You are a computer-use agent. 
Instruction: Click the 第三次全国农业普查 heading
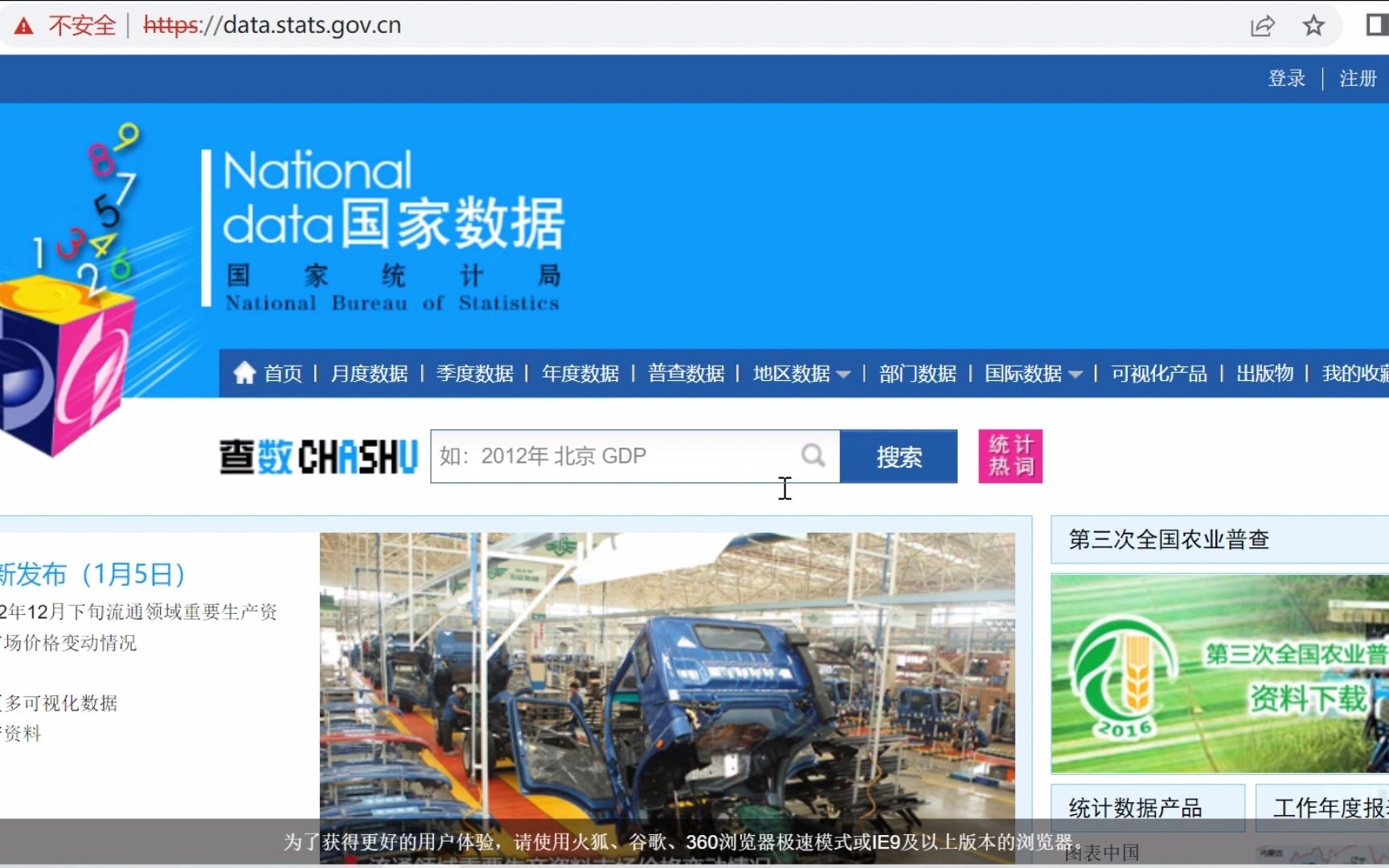1169,539
